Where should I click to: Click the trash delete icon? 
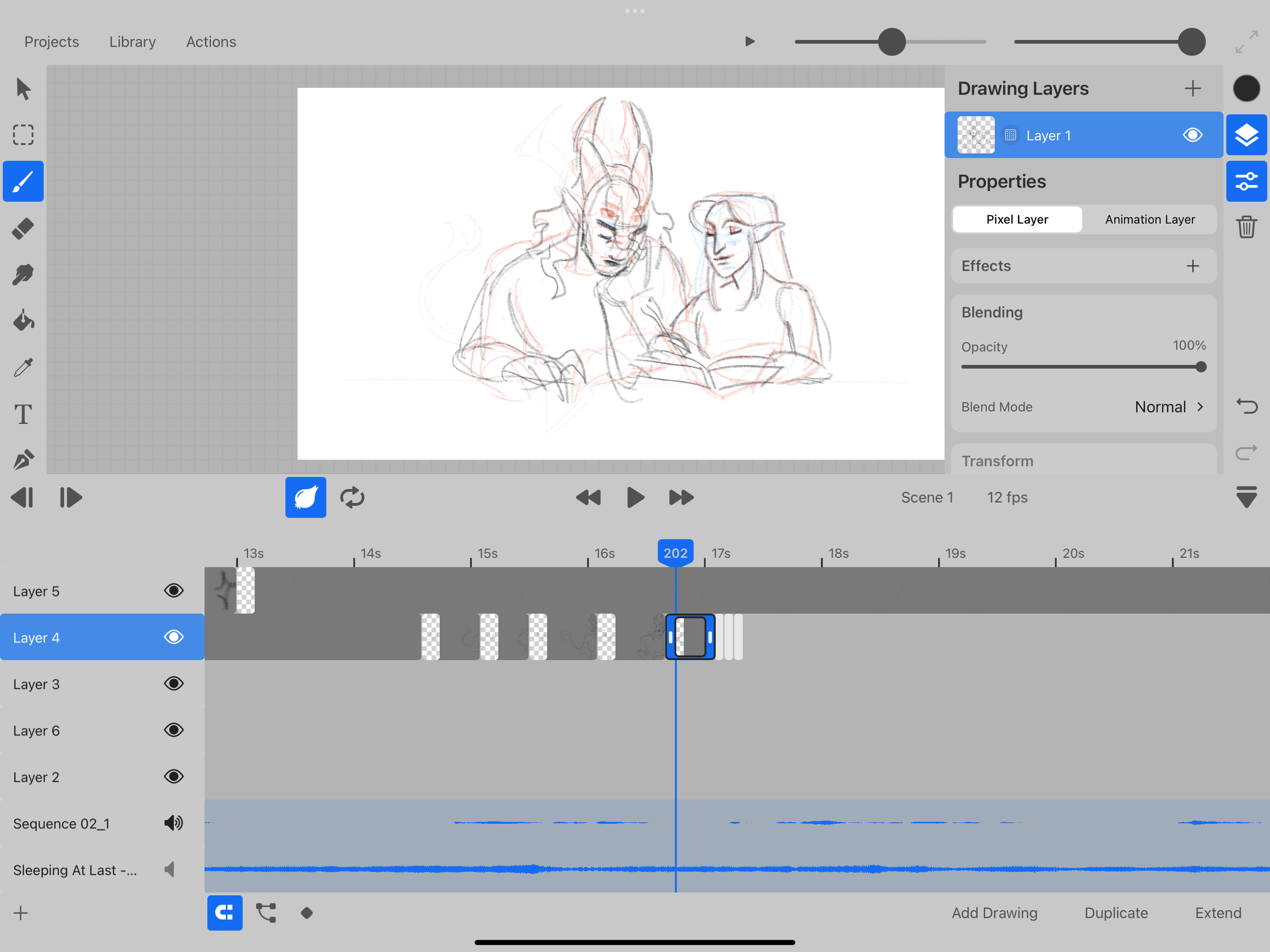coord(1246,227)
